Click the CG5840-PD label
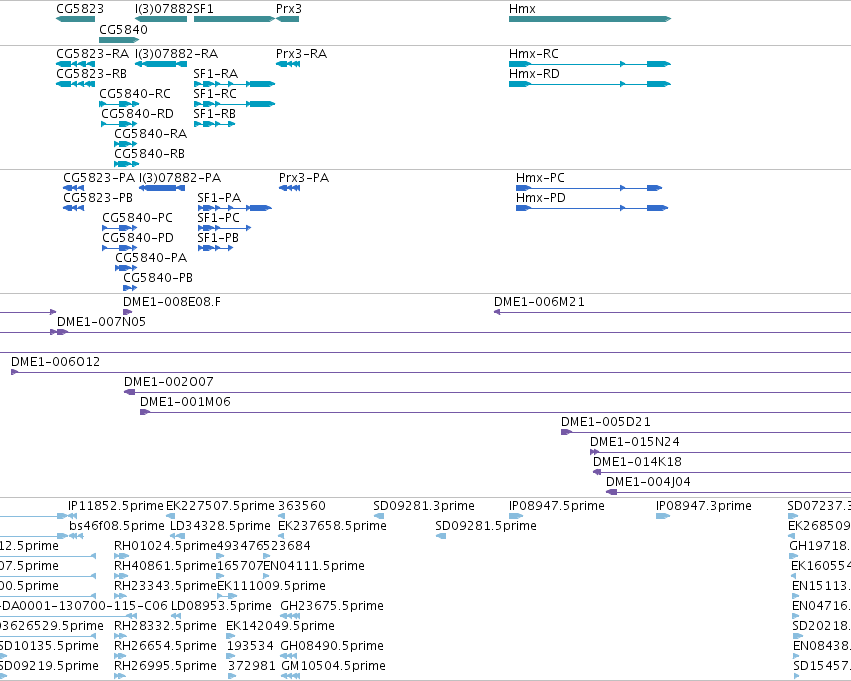Screen dimensions: 851x681 (x=138, y=238)
